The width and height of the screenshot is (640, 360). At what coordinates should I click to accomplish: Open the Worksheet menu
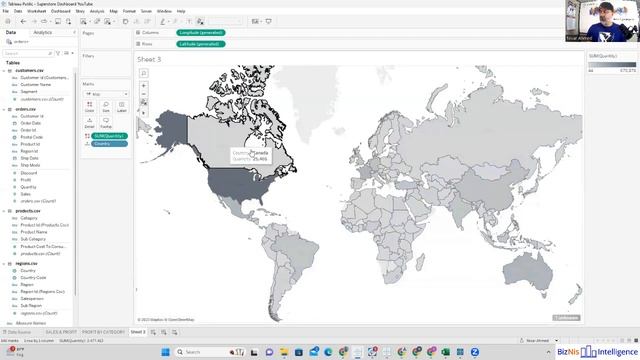tap(37, 11)
